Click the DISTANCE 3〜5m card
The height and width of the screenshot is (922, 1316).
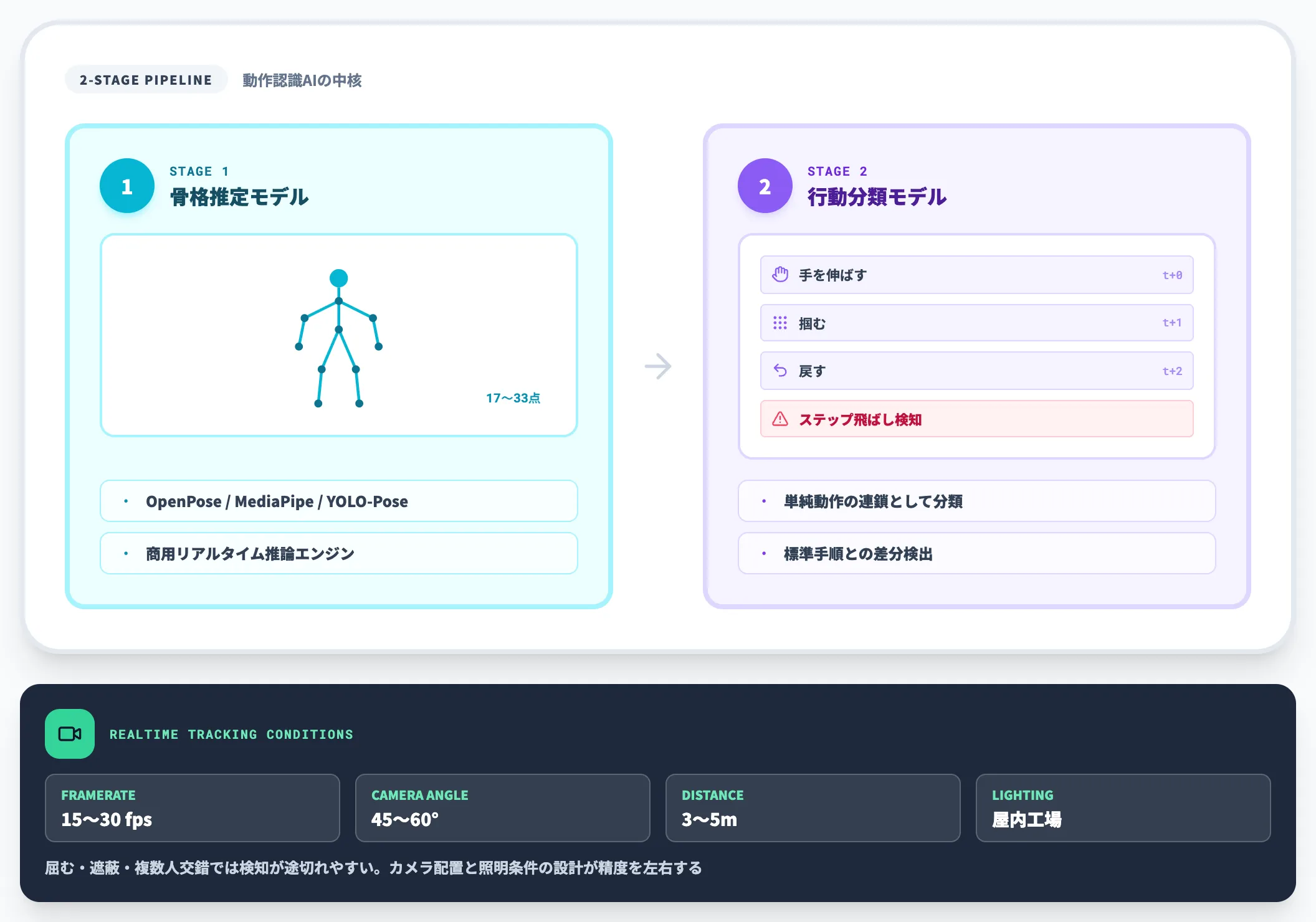(813, 808)
